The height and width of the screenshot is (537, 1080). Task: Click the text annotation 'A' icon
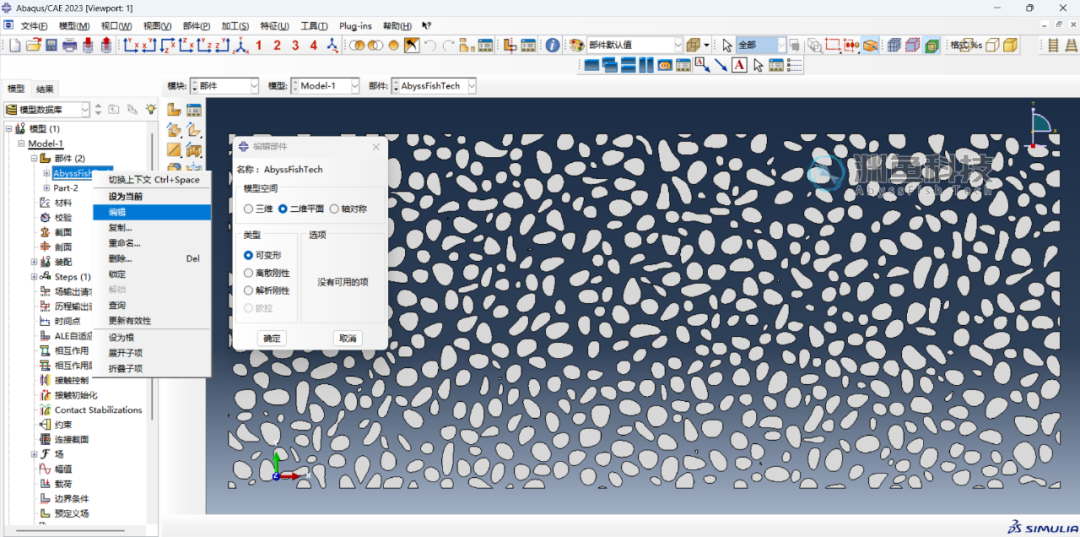739,66
